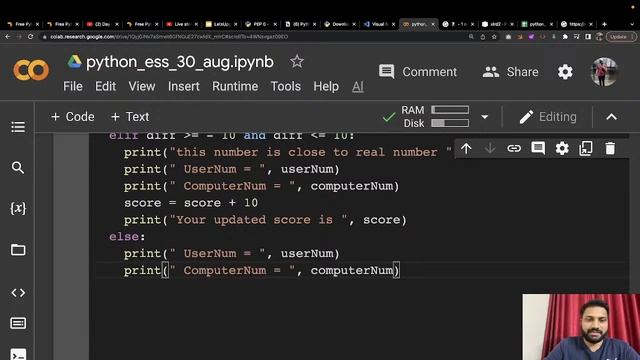640x360 pixels.
Task: Open the Terminal icon in sidebar
Action: click(18, 354)
